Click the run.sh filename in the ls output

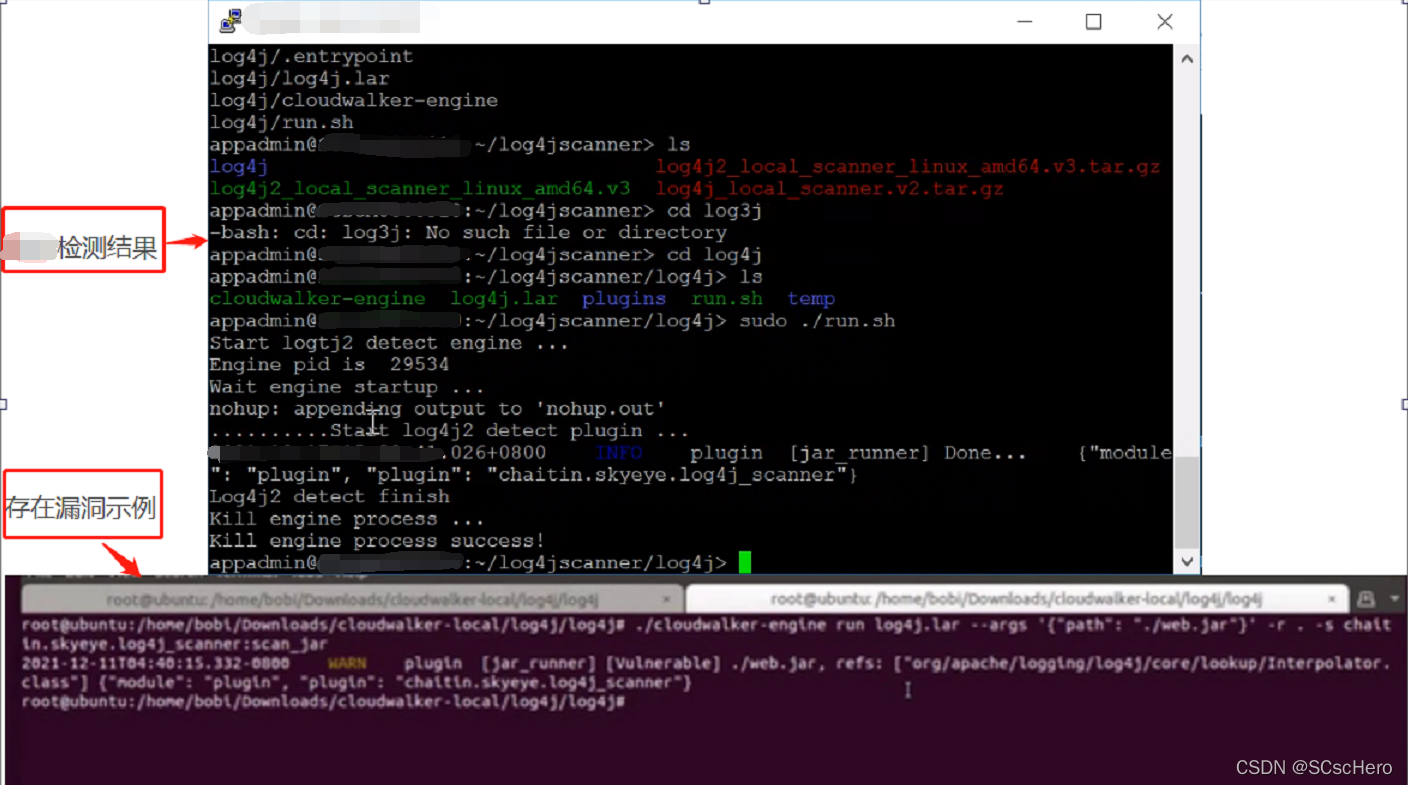coord(727,299)
